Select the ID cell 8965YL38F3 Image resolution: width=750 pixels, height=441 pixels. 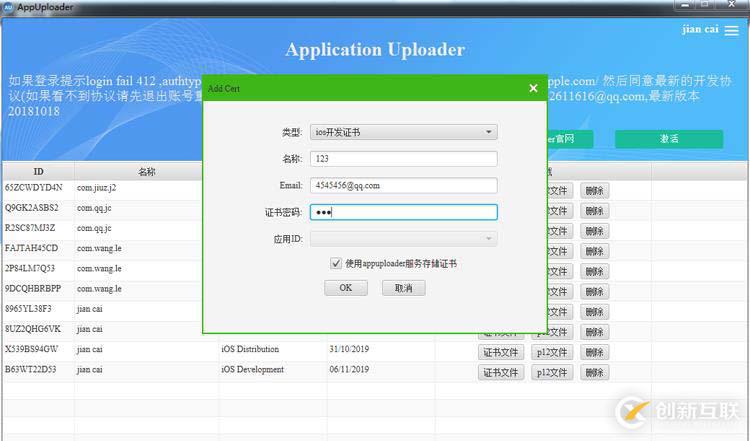[x=28, y=309]
